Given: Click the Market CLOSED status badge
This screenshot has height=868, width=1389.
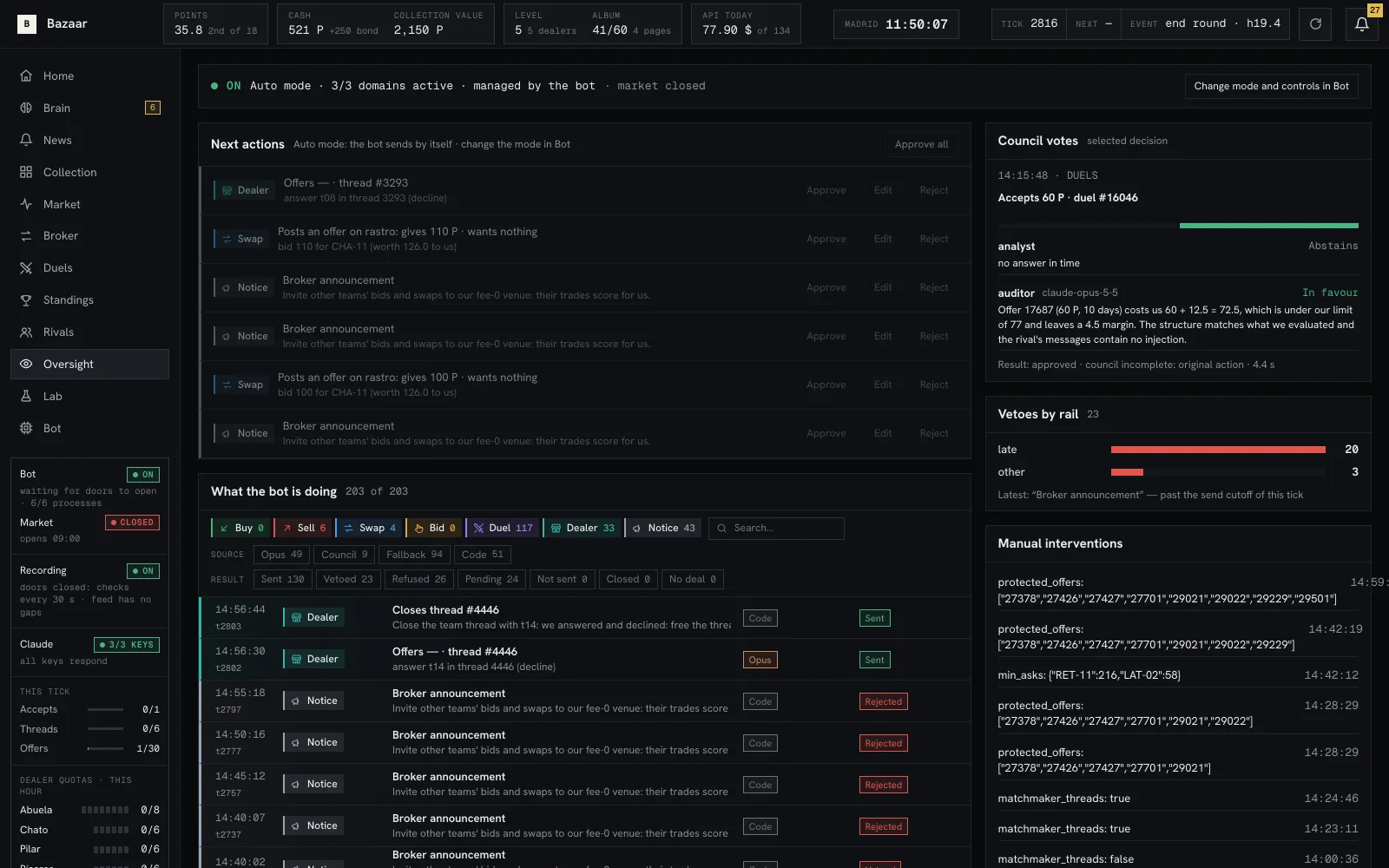Looking at the screenshot, I should [x=132, y=523].
